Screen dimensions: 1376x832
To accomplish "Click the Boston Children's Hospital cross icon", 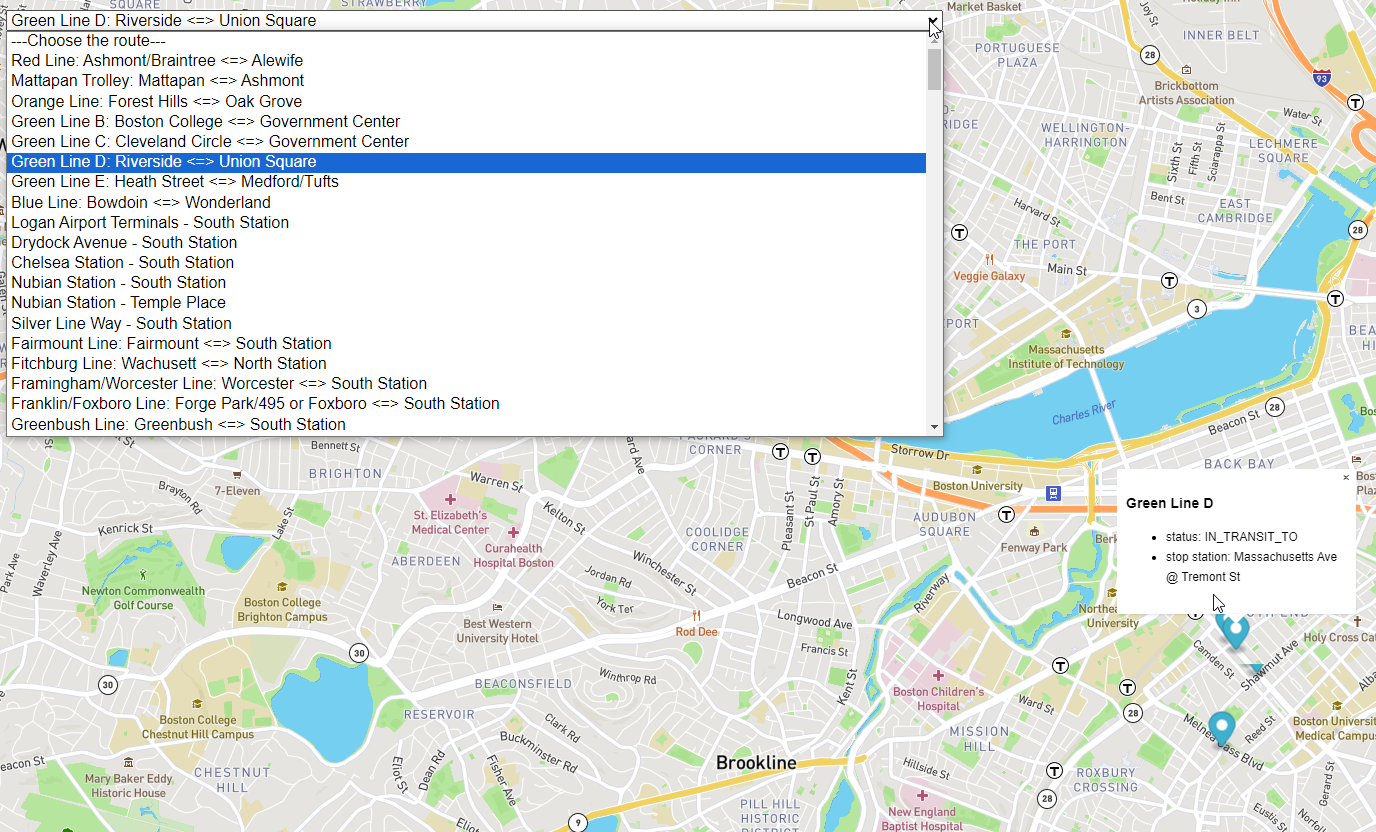I will click(938, 675).
